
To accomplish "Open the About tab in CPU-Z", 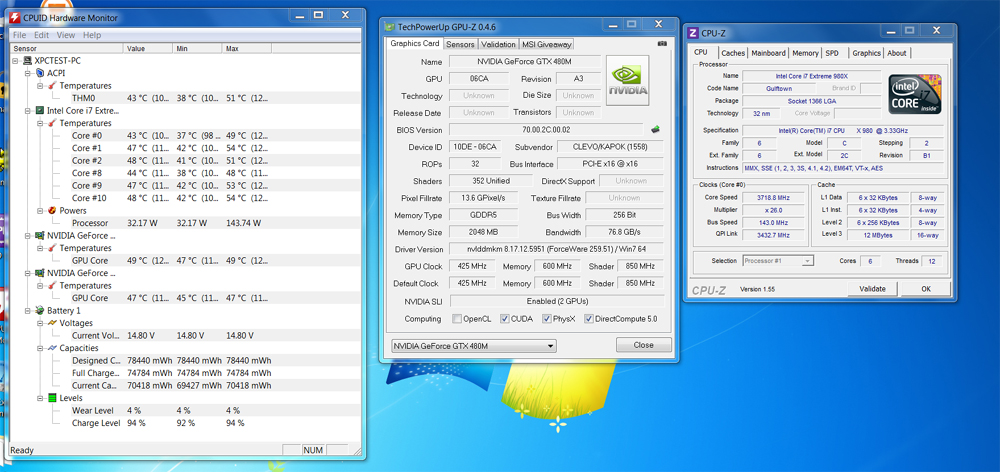I will (x=897, y=53).
